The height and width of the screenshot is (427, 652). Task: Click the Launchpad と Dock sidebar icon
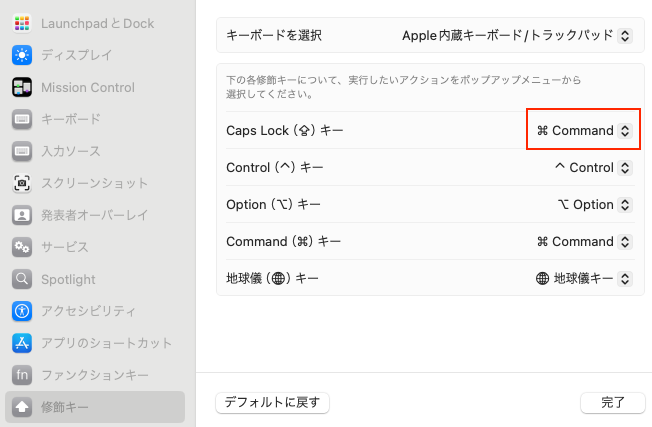[x=22, y=23]
